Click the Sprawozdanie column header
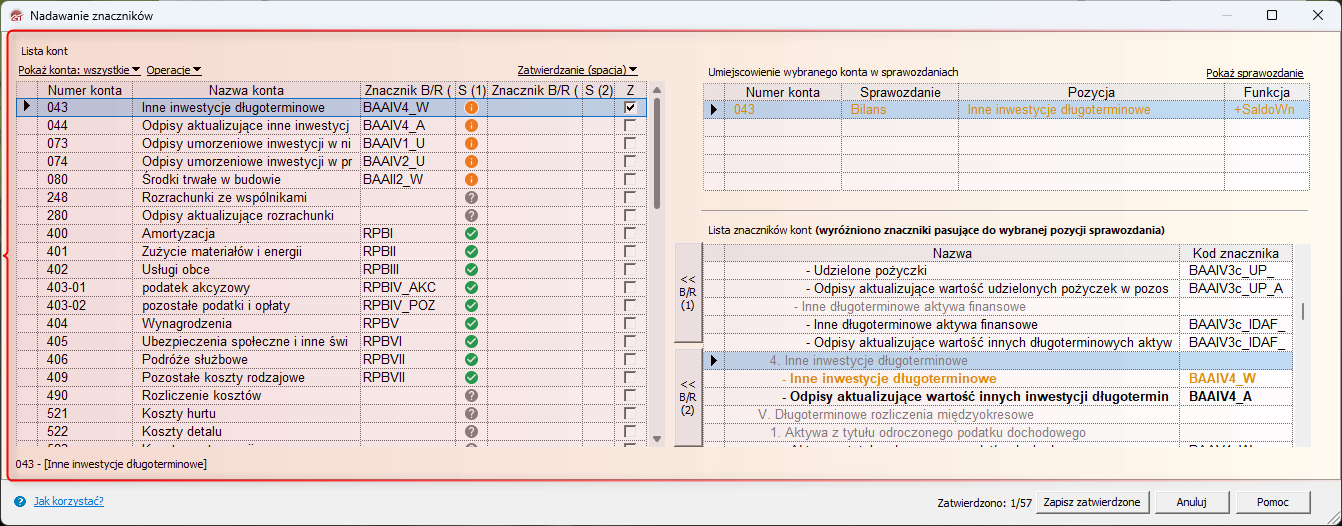Screen dimensions: 1342x526 [x=900, y=92]
